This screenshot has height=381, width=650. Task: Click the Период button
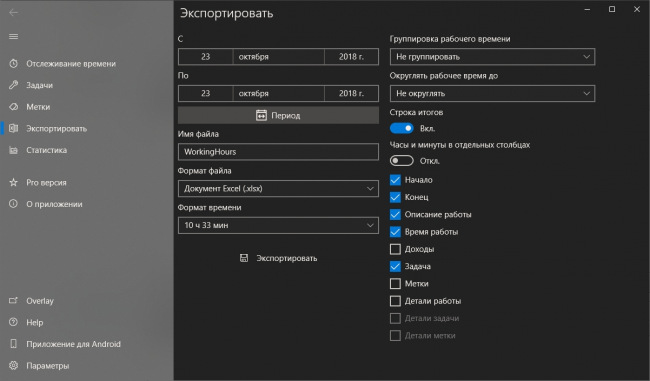tap(278, 115)
